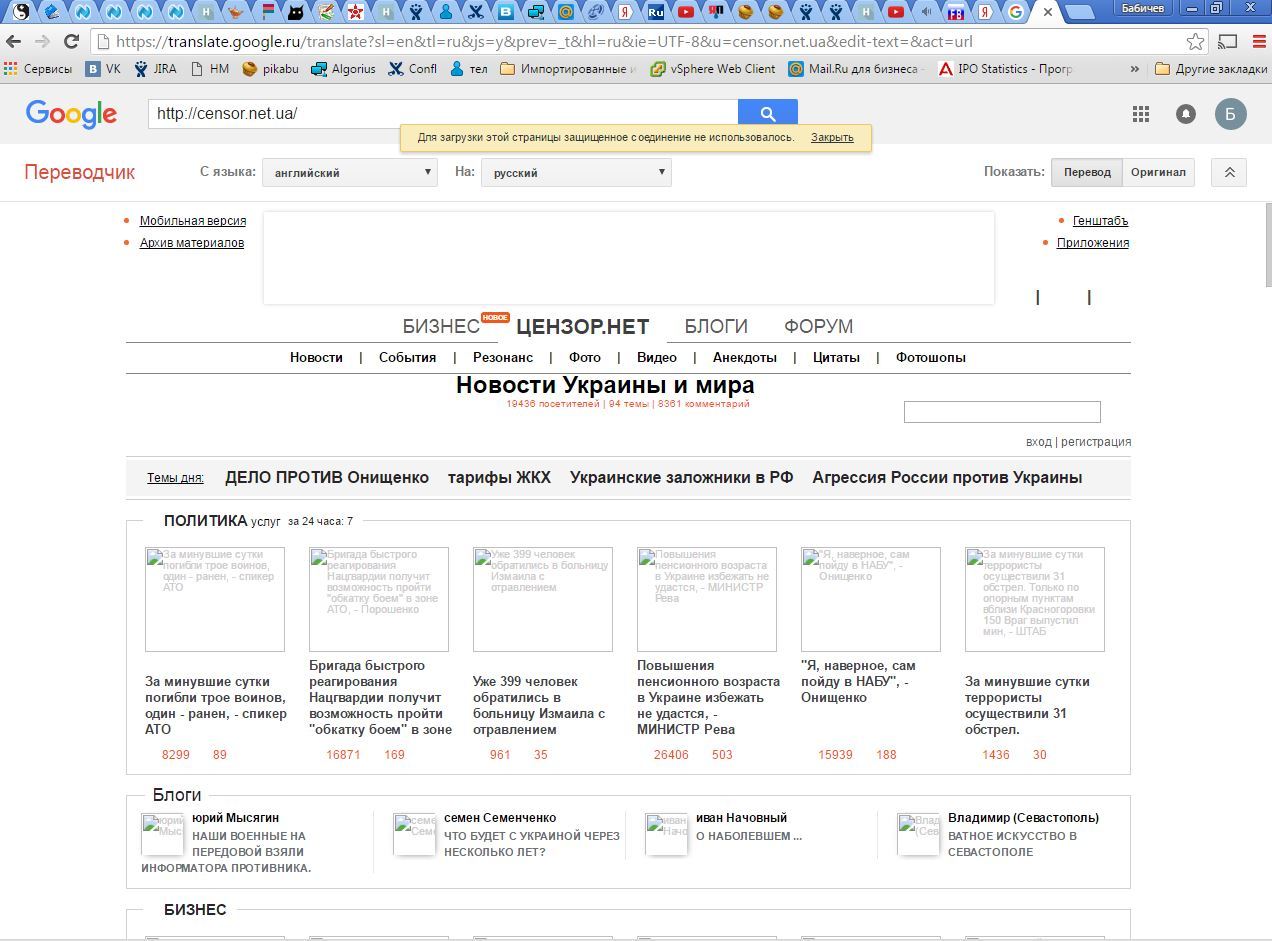Screen dimensions: 1272x941
Task: Open a new browser tab
Action: coord(1079,13)
